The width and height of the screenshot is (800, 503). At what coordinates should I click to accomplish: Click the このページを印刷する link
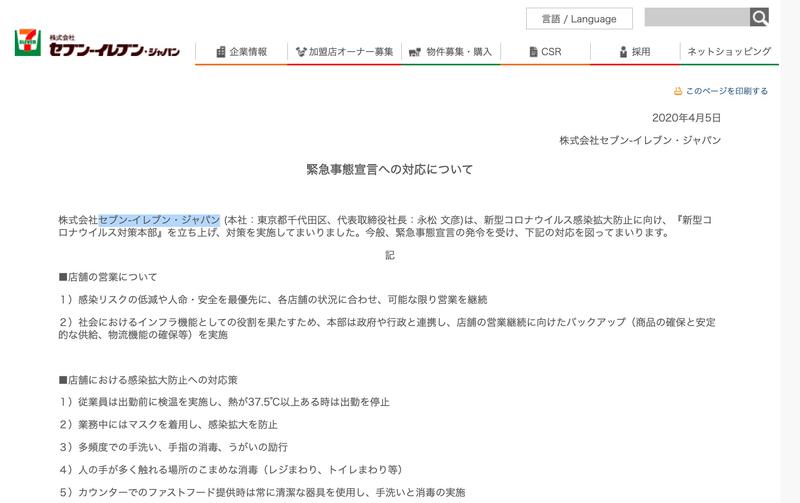[x=727, y=91]
